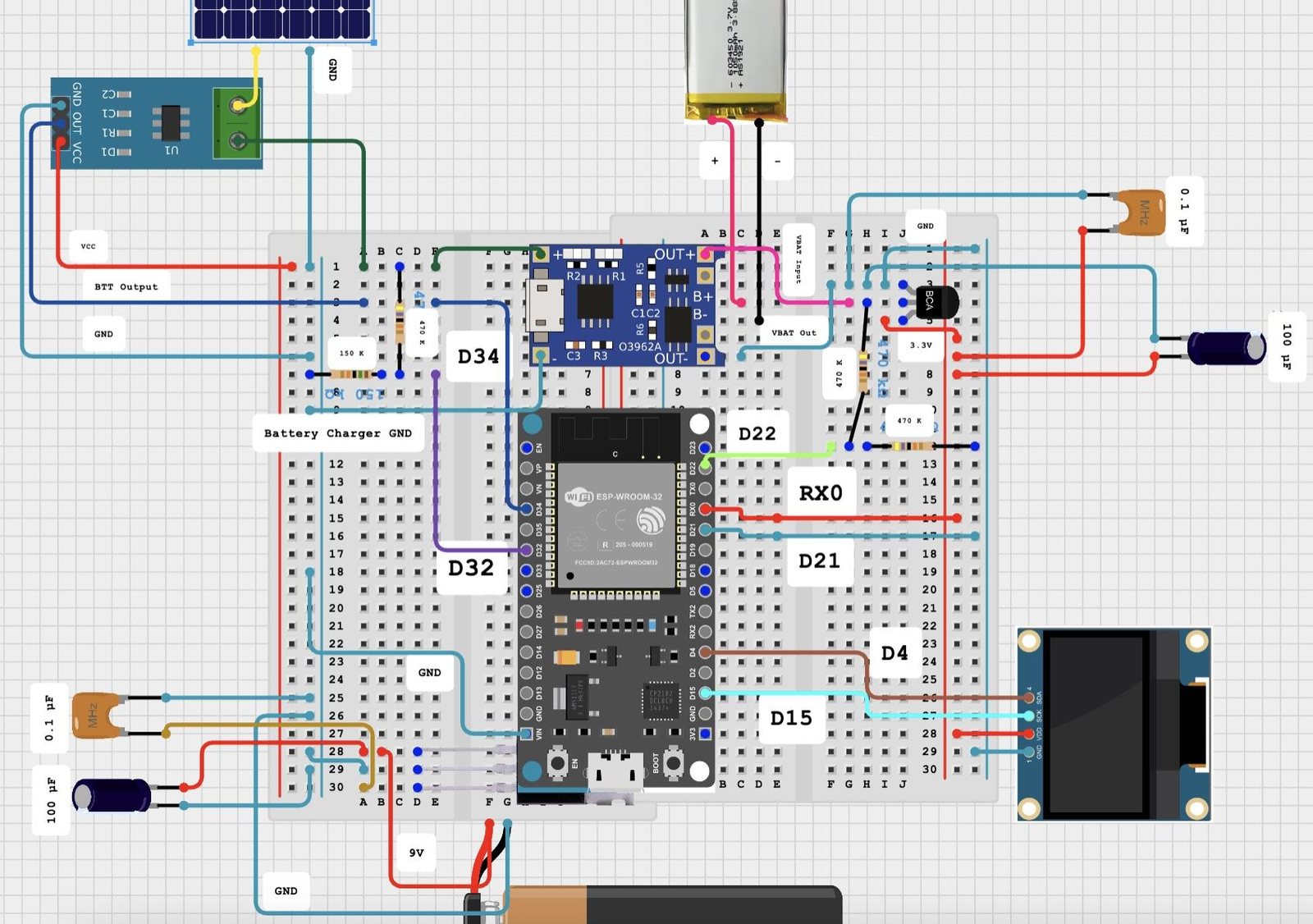This screenshot has width=1313, height=924.
Task: Select the D4 pin label
Action: [x=894, y=654]
